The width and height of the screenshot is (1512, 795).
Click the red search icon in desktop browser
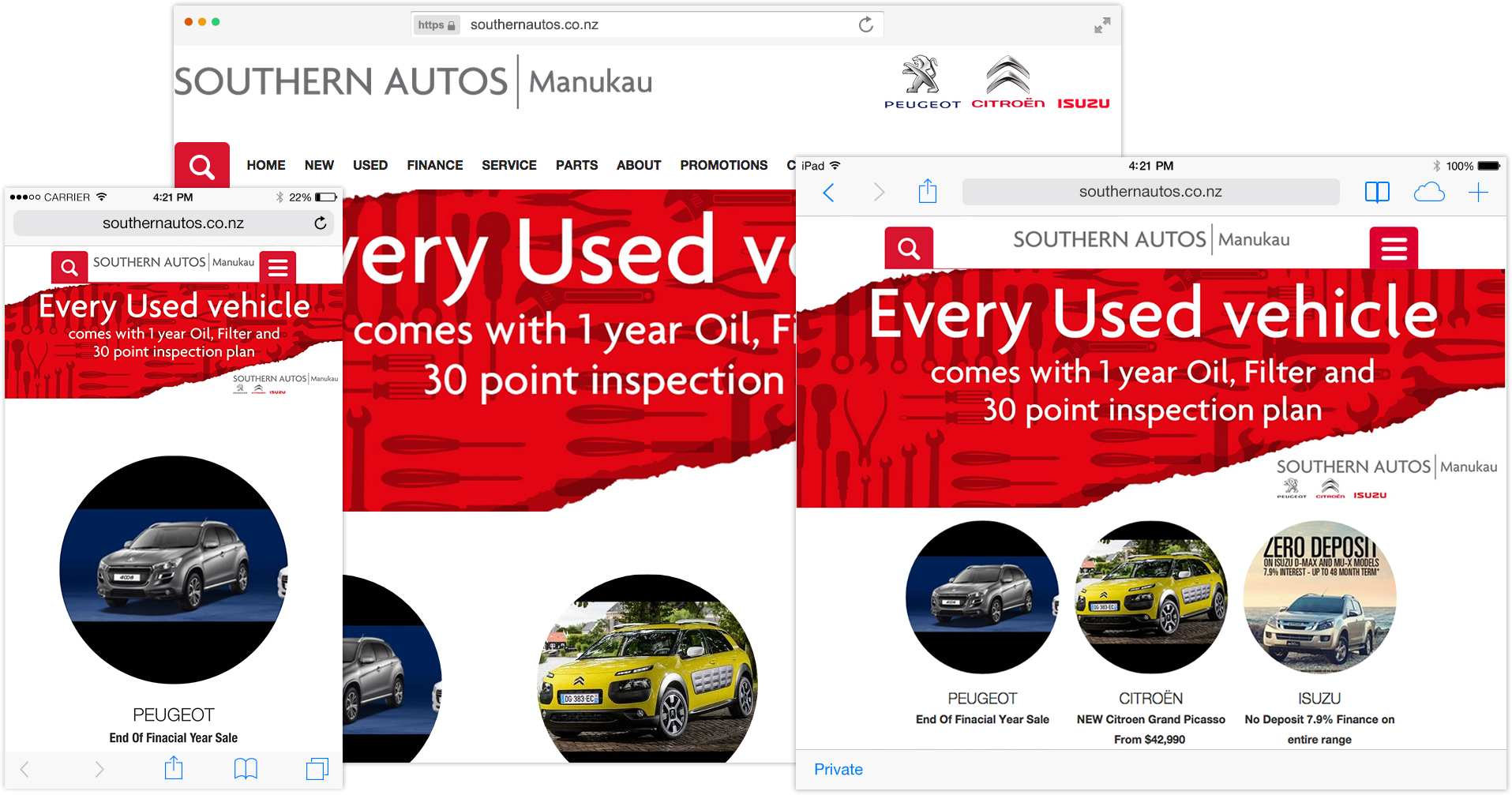[x=202, y=166]
